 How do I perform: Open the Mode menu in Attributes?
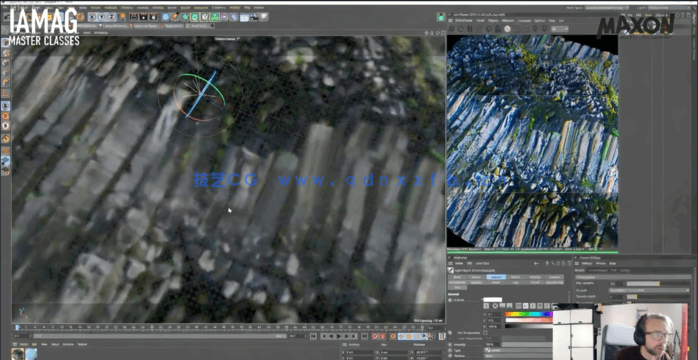459,263
